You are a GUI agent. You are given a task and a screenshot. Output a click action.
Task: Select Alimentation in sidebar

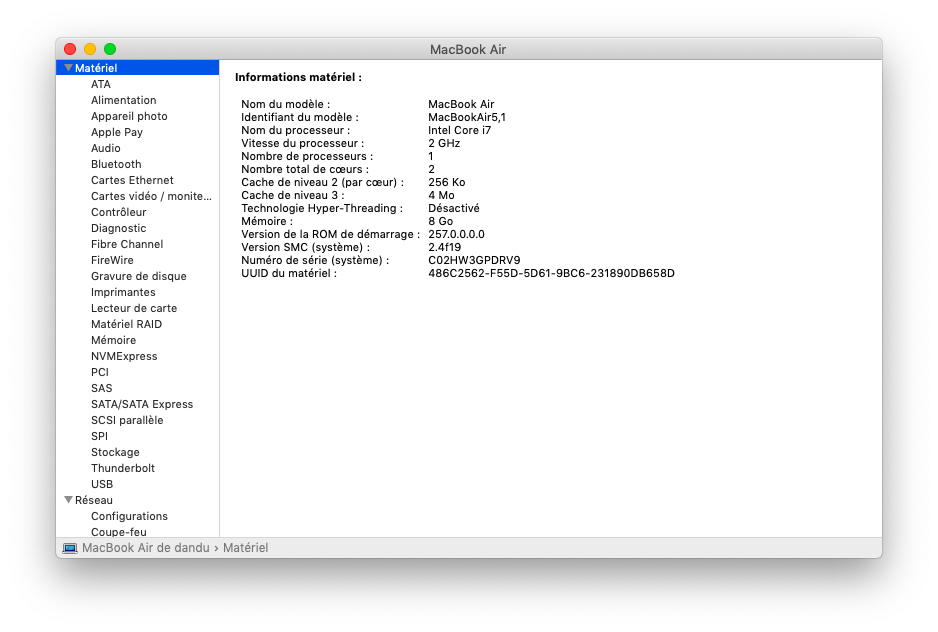(123, 101)
